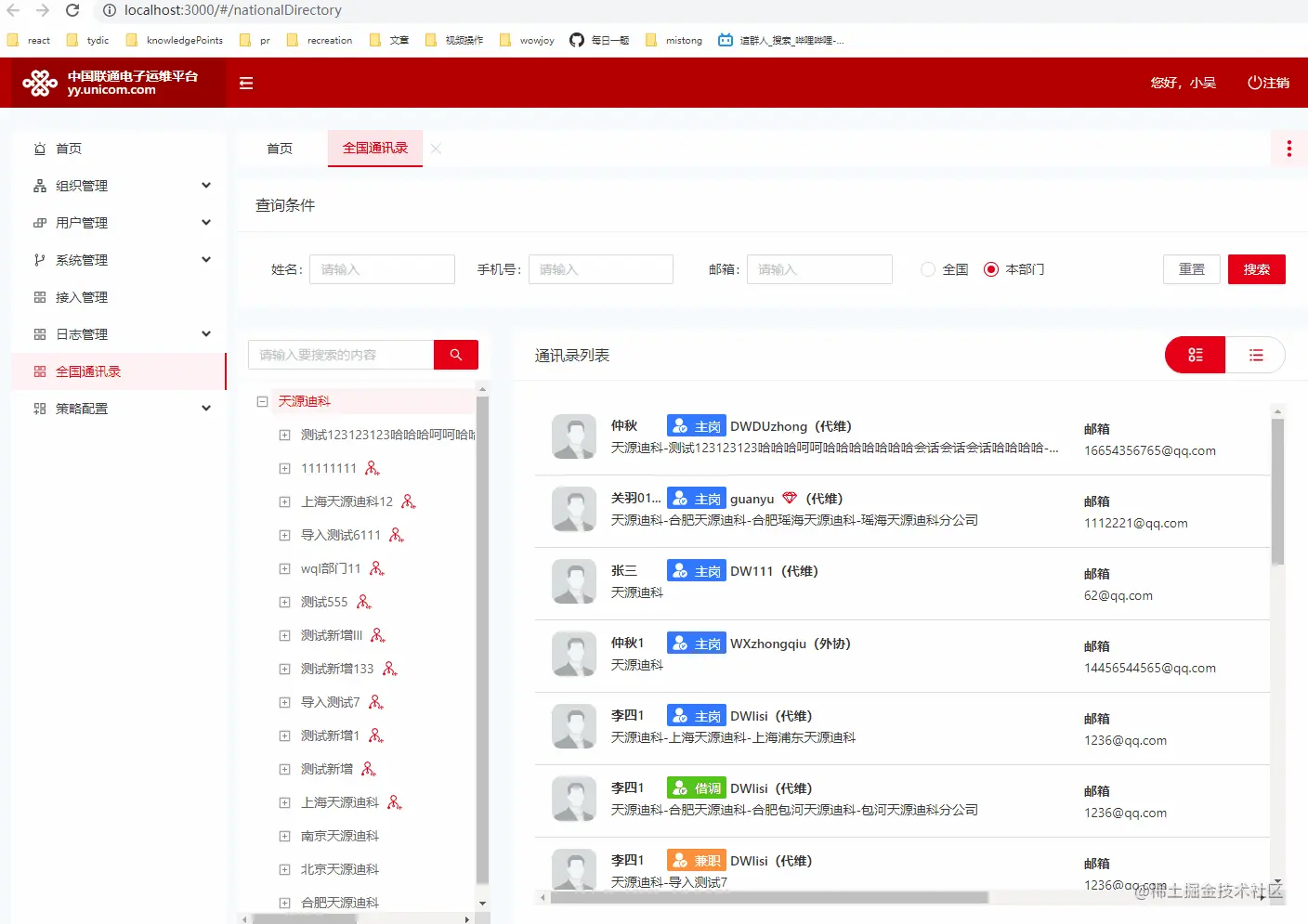This screenshot has height=924, width=1308.
Task: Click the diamond badge next to 关羽01
Action: 789,498
